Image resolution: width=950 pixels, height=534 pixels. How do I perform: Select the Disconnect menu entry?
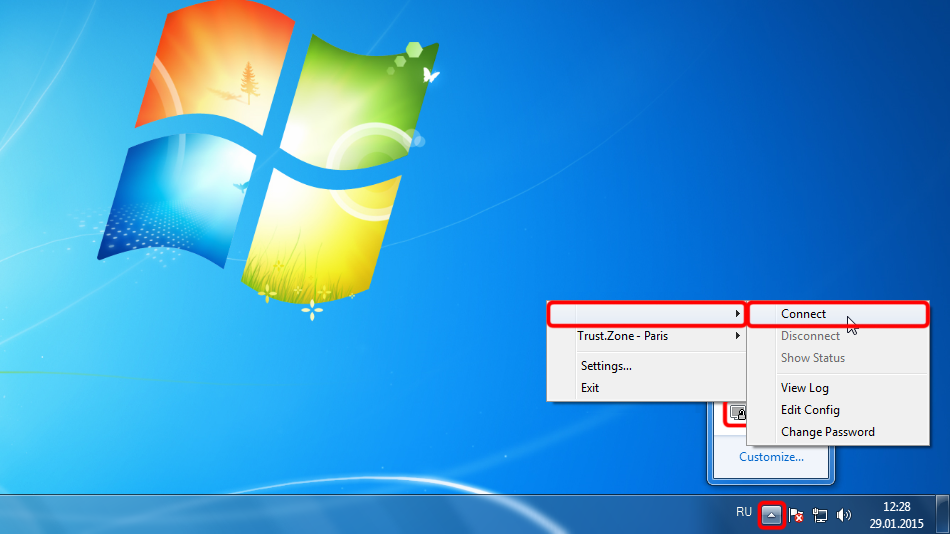tap(810, 336)
